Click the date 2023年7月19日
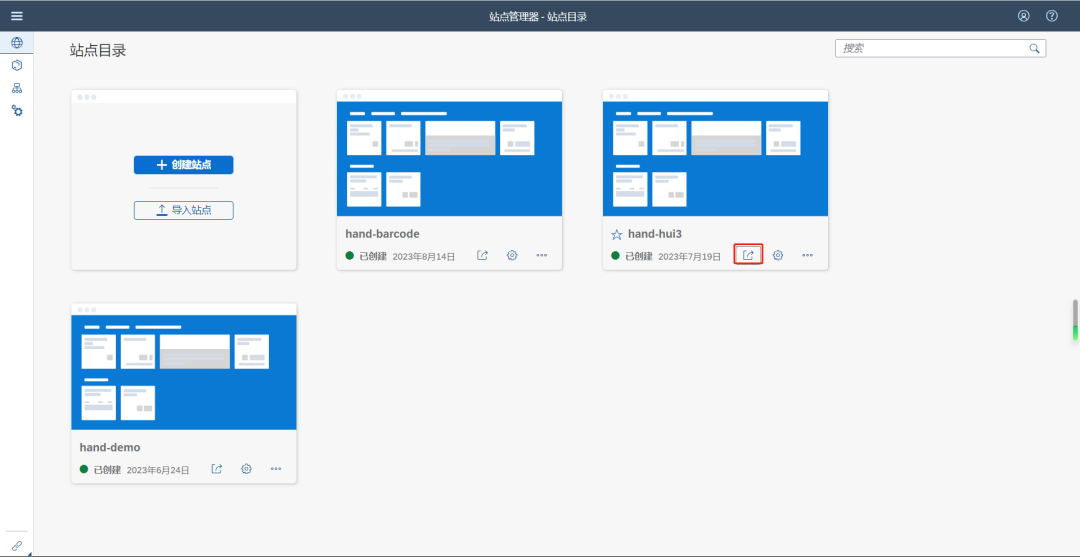This screenshot has width=1080, height=557. coord(689,256)
